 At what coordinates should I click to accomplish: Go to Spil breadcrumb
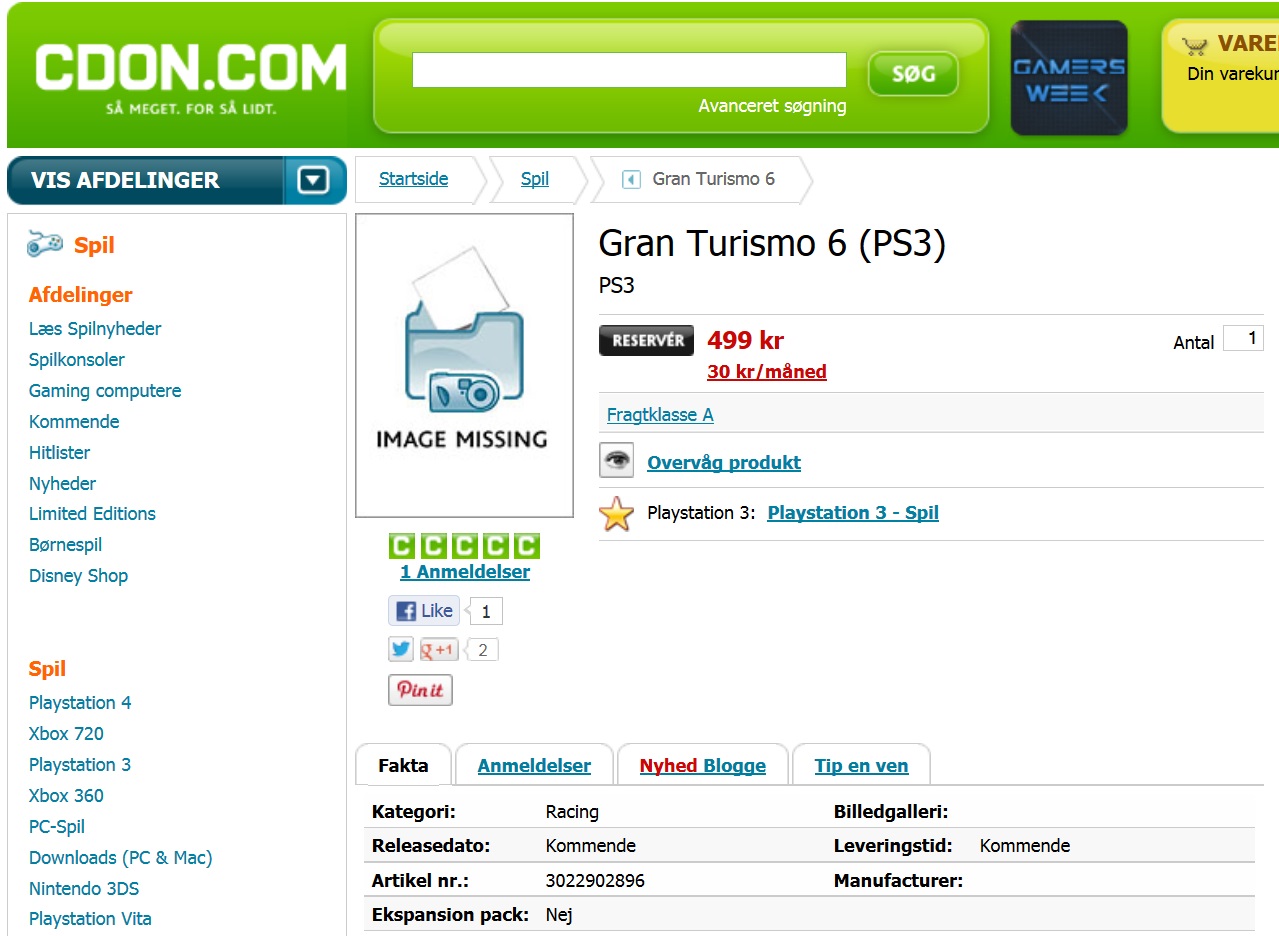[x=535, y=179]
